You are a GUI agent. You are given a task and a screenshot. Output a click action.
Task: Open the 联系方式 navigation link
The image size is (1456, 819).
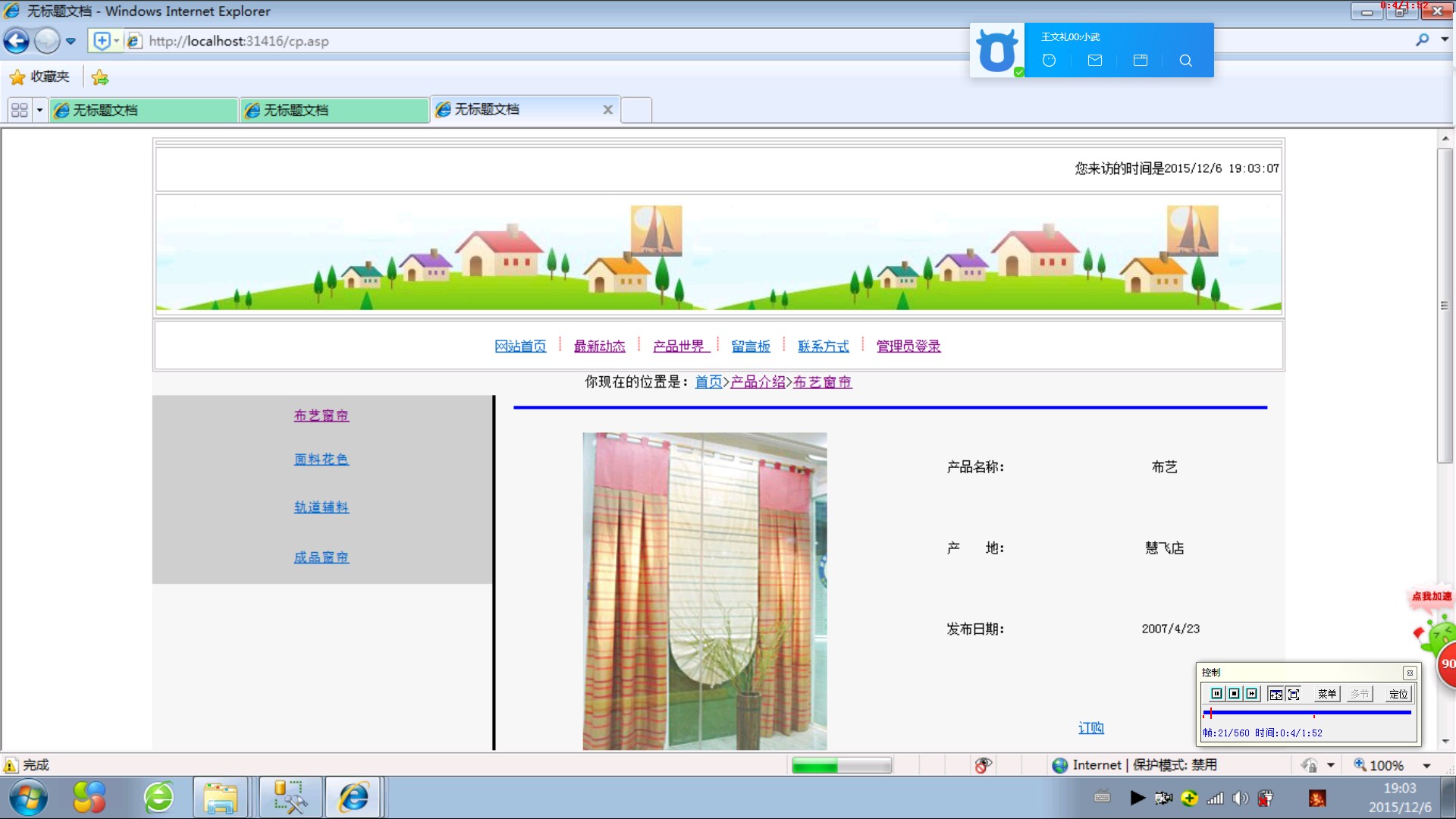tap(824, 346)
